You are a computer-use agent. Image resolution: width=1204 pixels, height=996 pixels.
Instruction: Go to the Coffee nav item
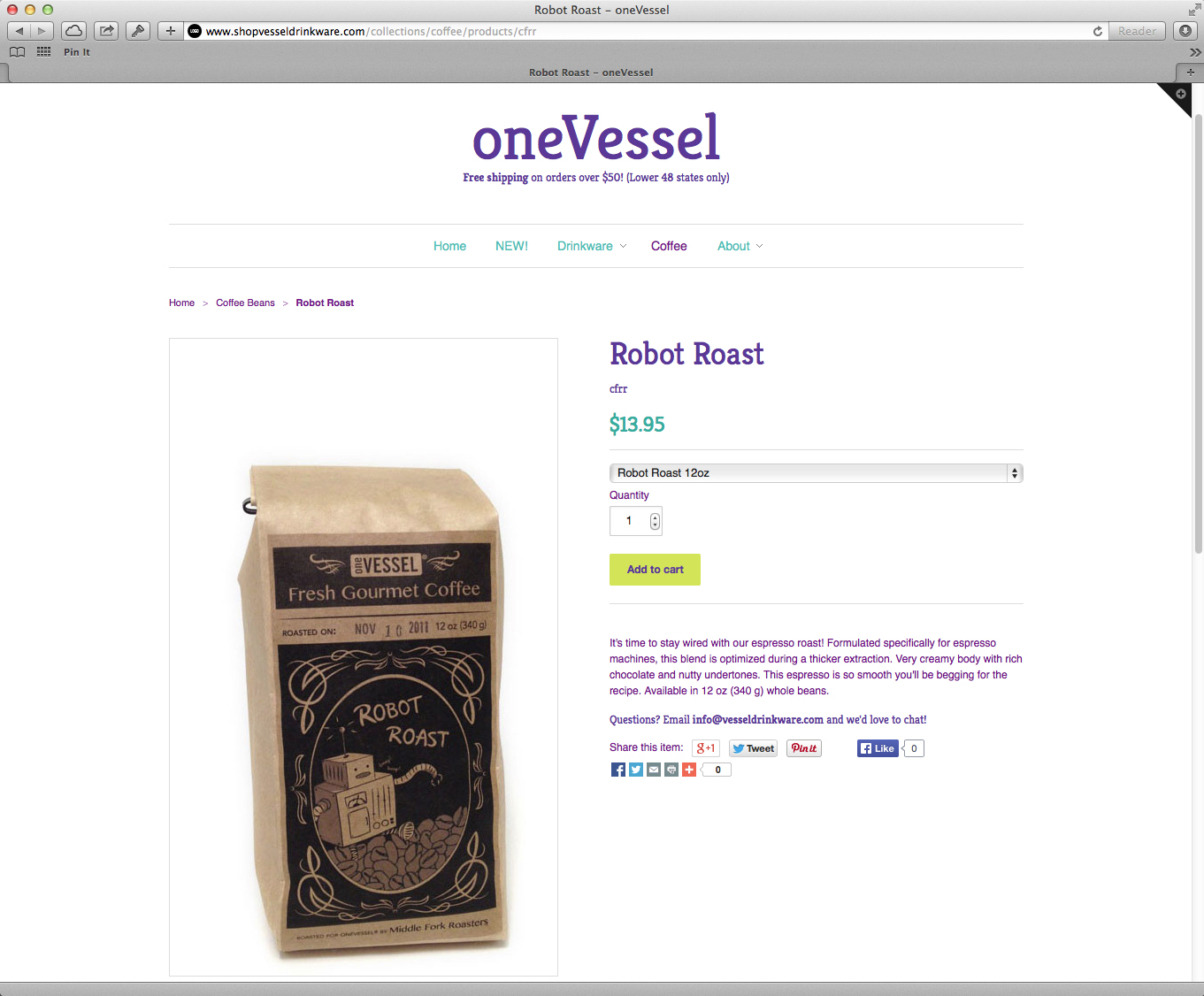pyautogui.click(x=669, y=246)
